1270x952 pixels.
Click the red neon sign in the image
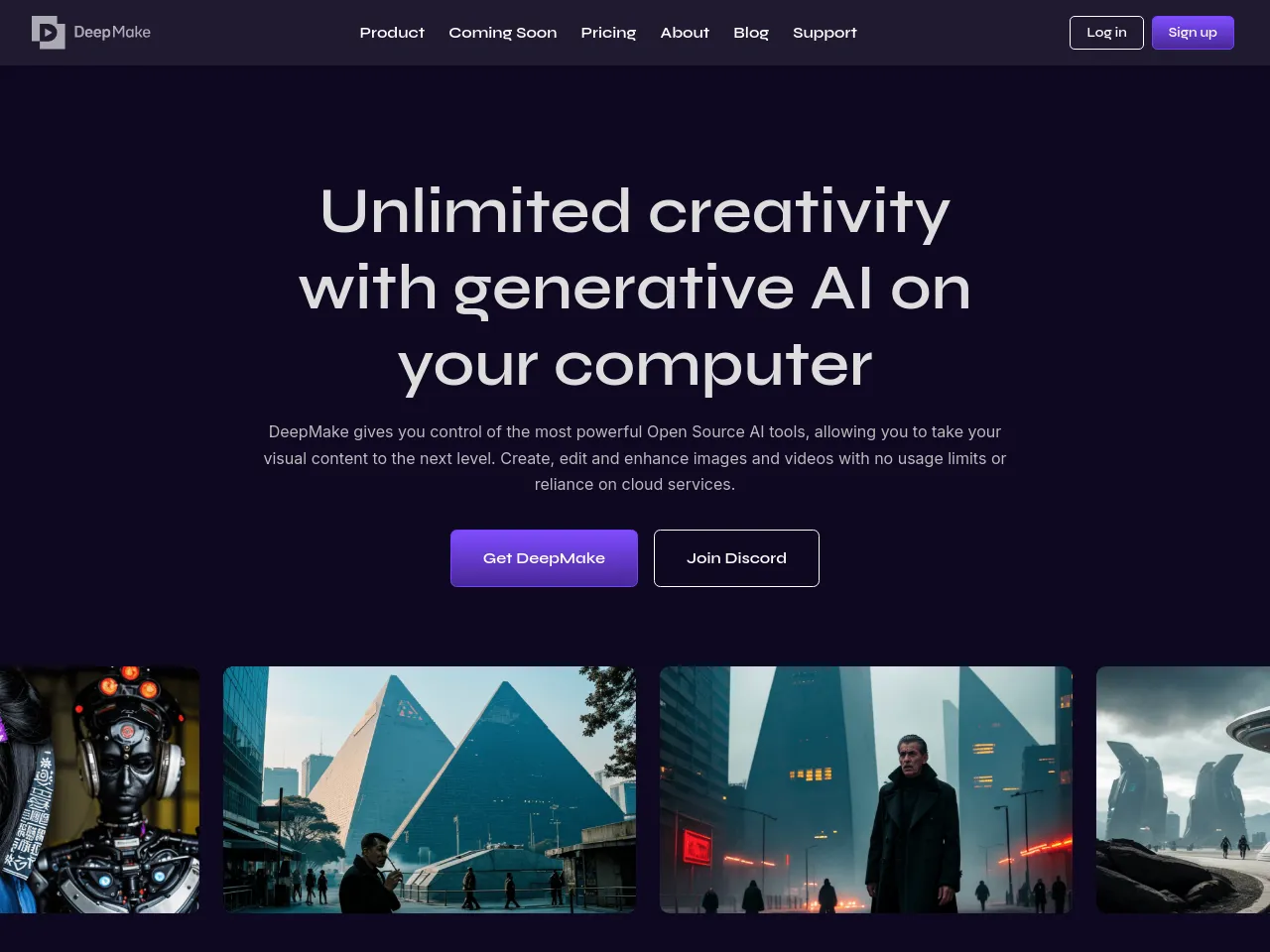698,847
